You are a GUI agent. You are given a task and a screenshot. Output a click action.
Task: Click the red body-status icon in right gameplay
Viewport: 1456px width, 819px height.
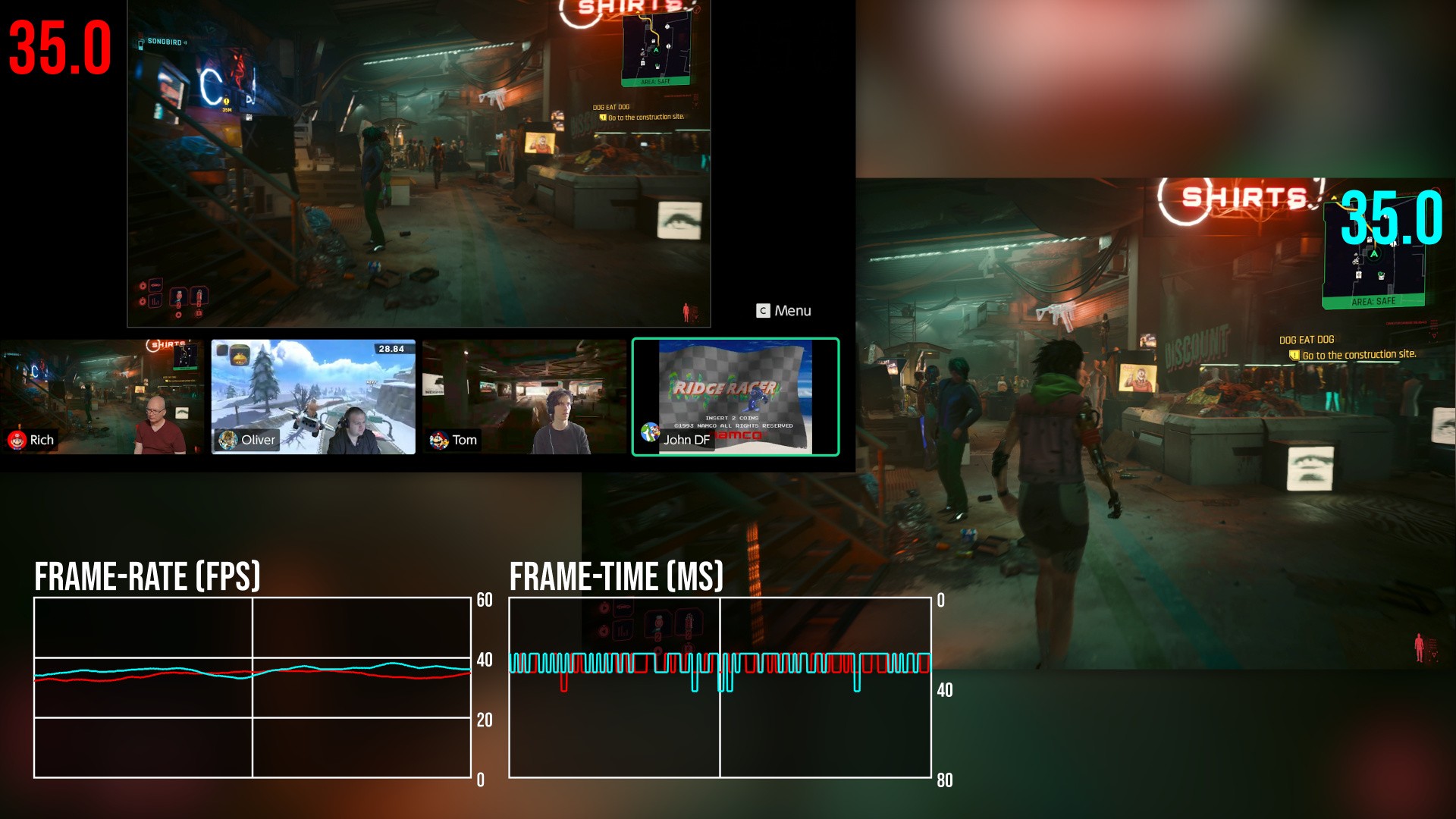pos(1419,647)
